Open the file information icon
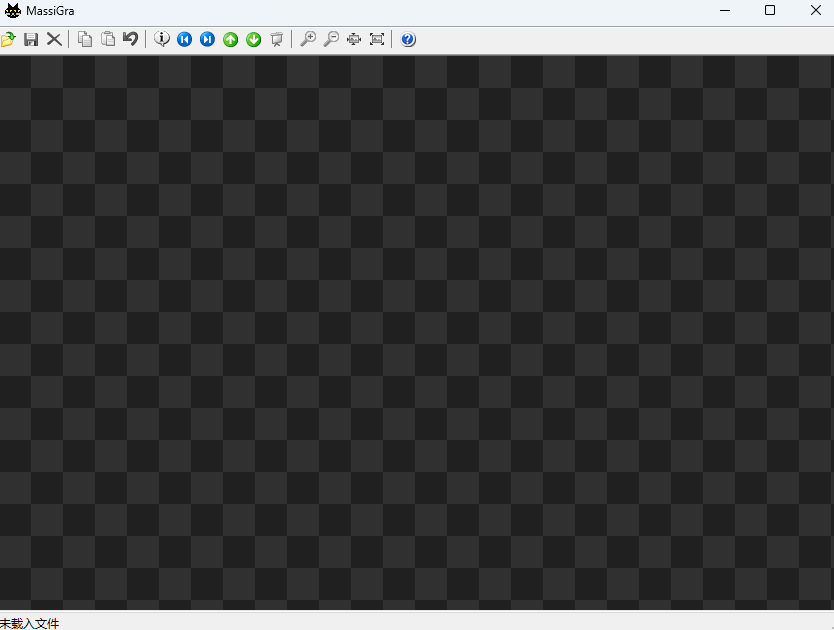Viewport: 834px width, 630px height. [162, 39]
